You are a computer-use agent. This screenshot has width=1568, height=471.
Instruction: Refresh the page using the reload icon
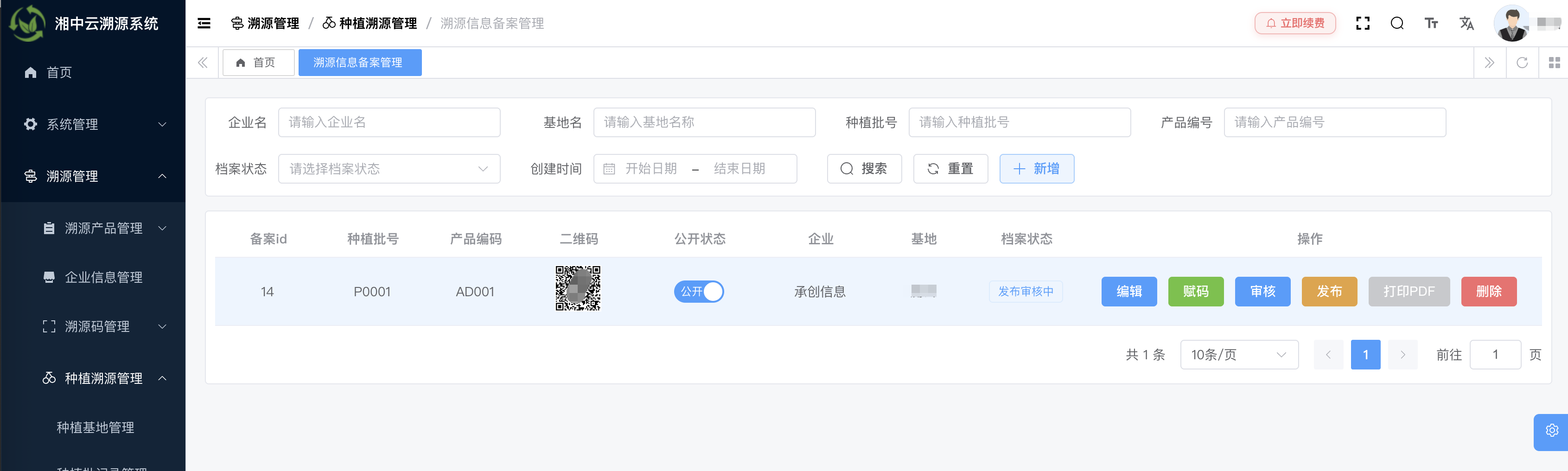click(x=1523, y=62)
